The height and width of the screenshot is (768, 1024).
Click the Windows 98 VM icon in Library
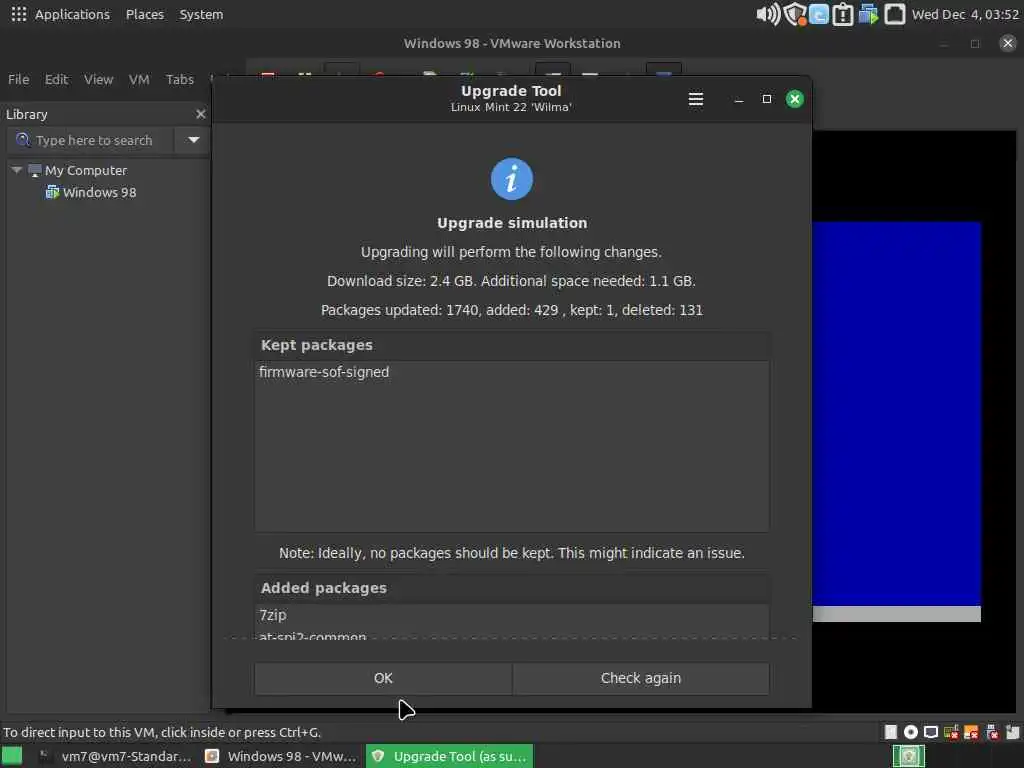coord(52,192)
